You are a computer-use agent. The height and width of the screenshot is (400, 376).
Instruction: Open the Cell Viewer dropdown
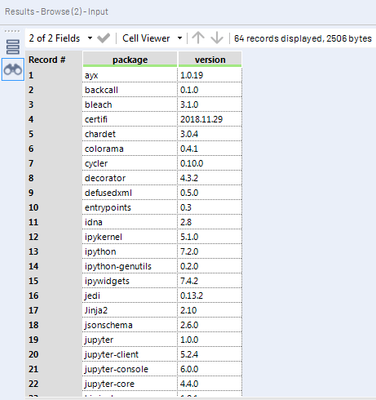pos(152,38)
